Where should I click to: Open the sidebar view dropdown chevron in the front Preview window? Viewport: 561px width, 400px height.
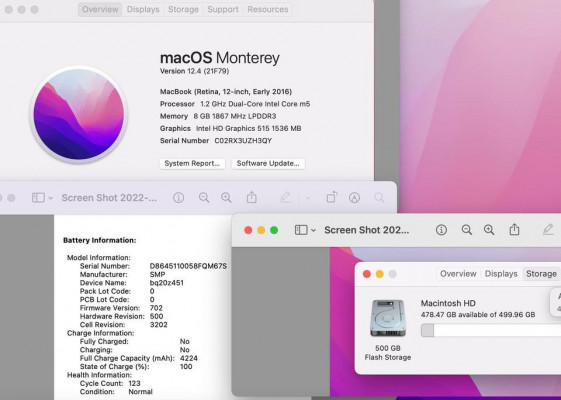coord(313,230)
